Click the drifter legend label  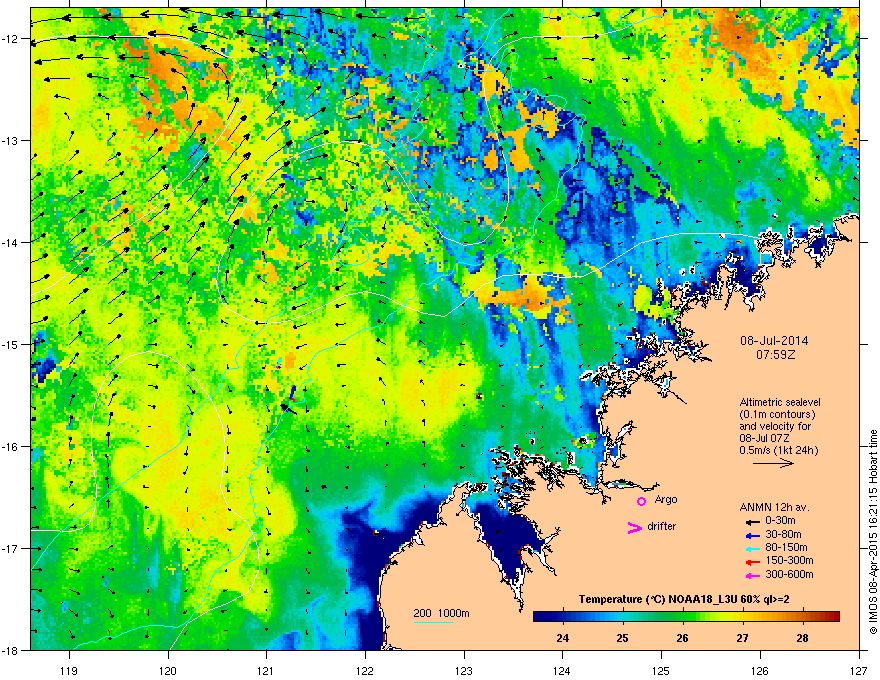pos(662,526)
